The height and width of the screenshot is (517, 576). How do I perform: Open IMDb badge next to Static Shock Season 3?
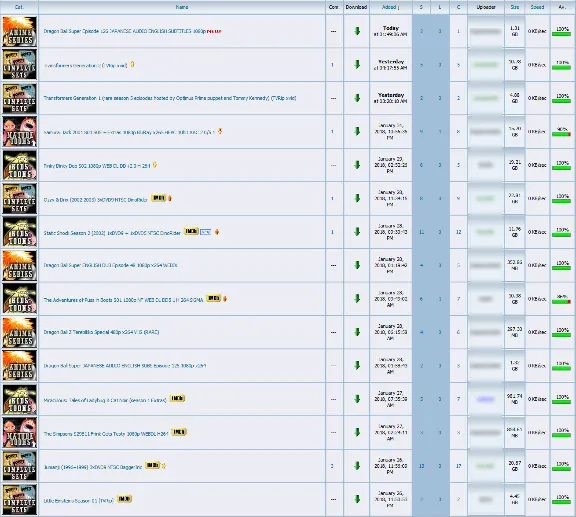pyautogui.click(x=191, y=231)
